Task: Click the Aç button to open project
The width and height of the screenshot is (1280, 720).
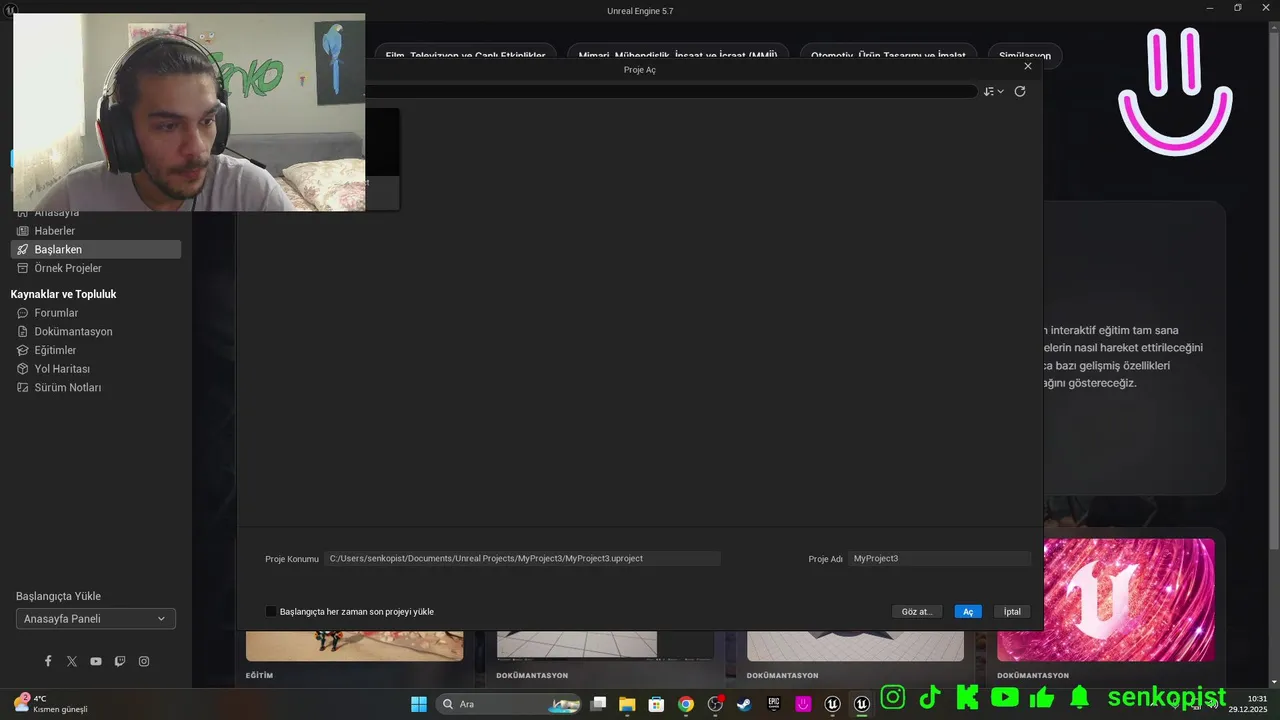Action: click(968, 611)
